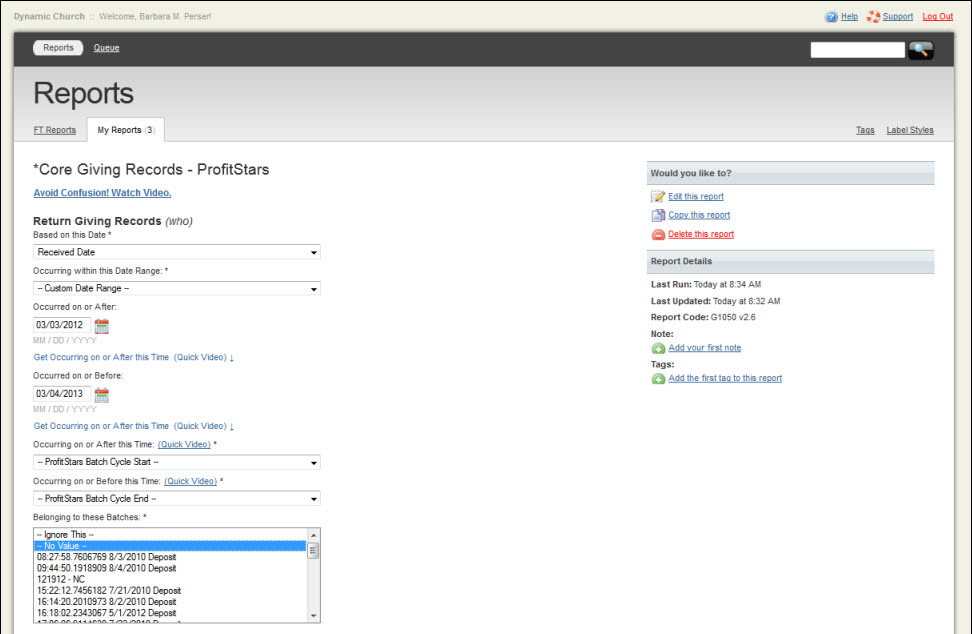This screenshot has width=972, height=634.
Task: Click inside the top search input field
Action: point(857,49)
